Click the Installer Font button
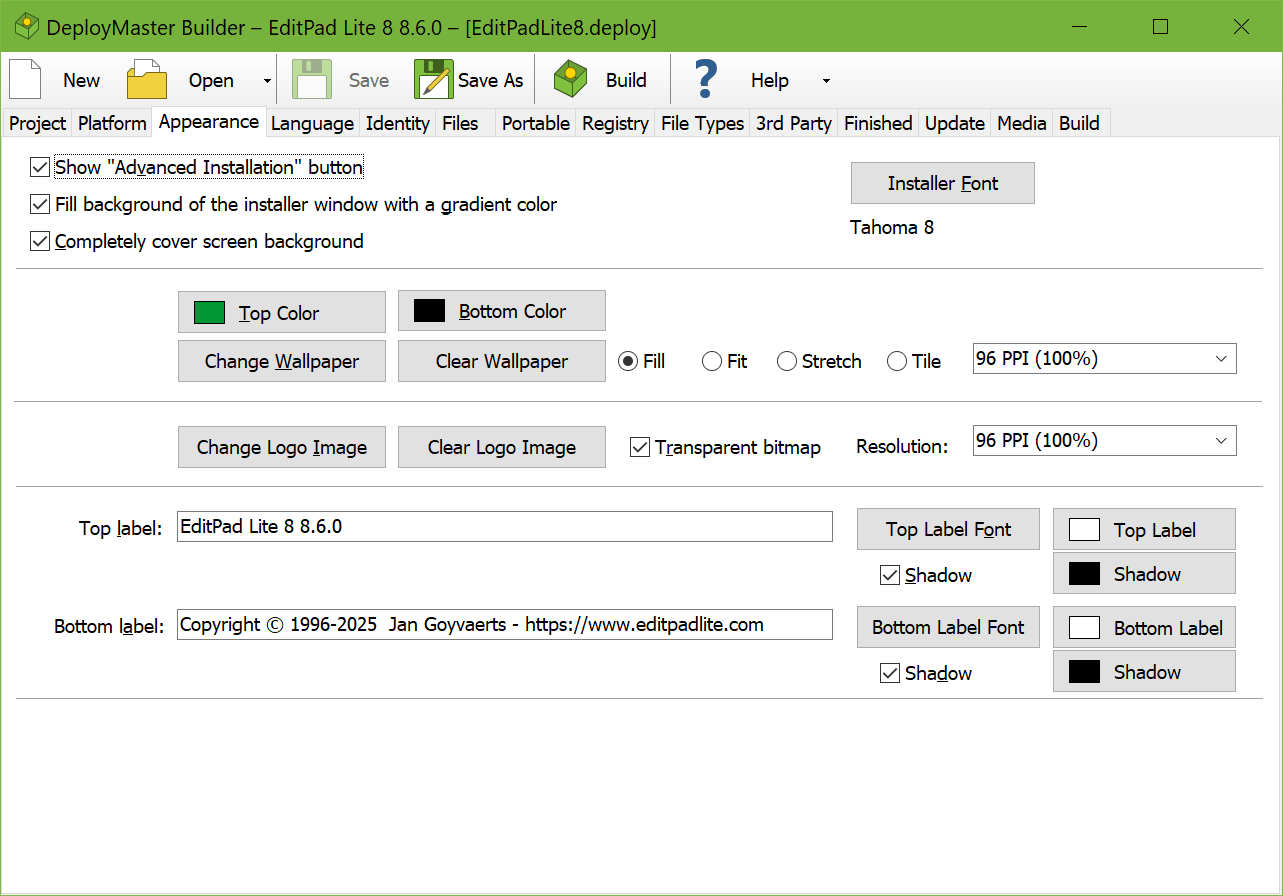The height and width of the screenshot is (896, 1283). point(942,183)
